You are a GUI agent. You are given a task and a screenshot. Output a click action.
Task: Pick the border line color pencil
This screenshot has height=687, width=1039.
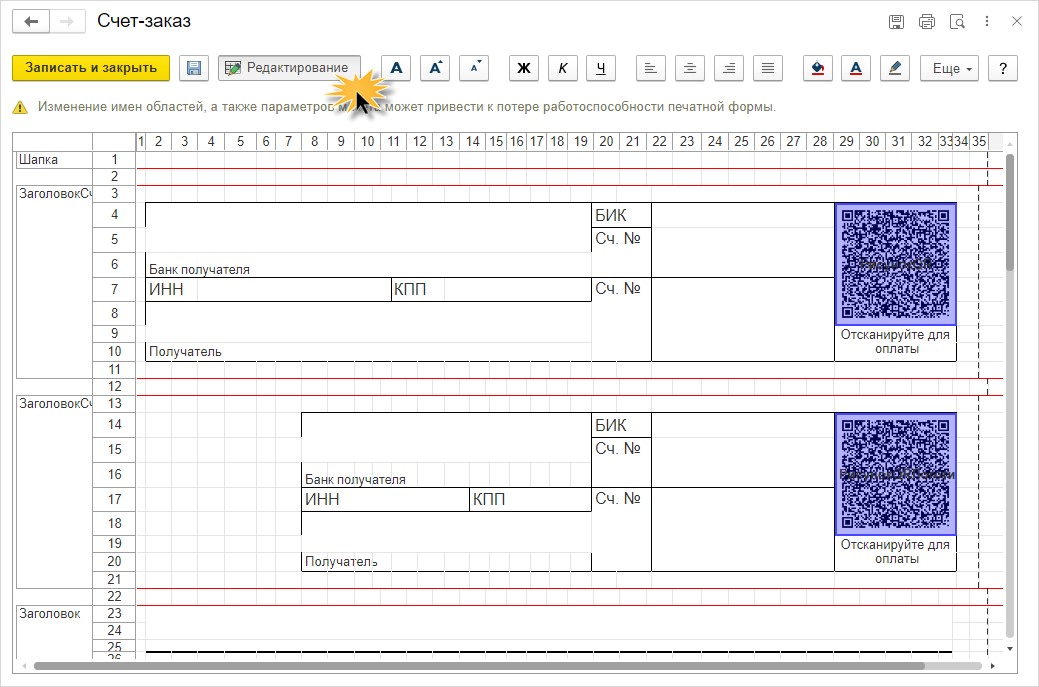[x=895, y=68]
